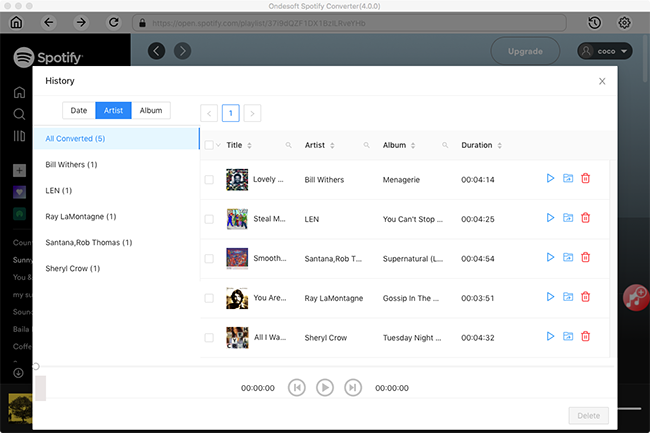This screenshot has height=433, width=650.
Task: Play the Bill Withers track
Action: tap(550, 179)
